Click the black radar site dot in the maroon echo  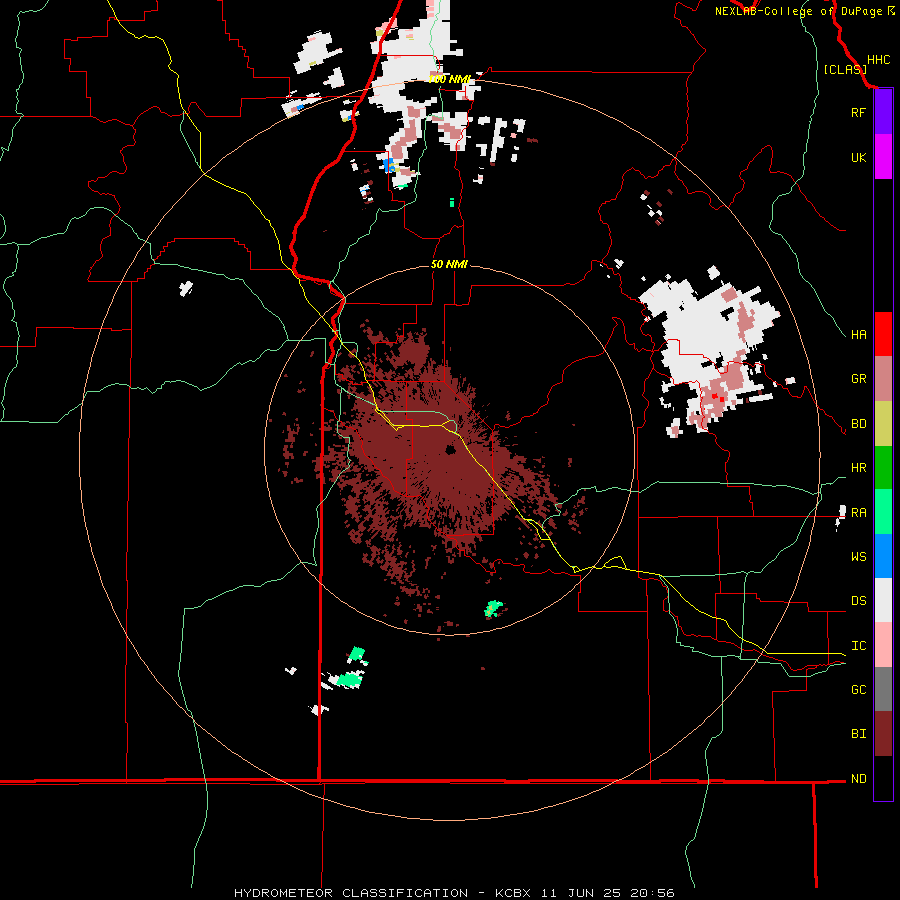coord(451,449)
